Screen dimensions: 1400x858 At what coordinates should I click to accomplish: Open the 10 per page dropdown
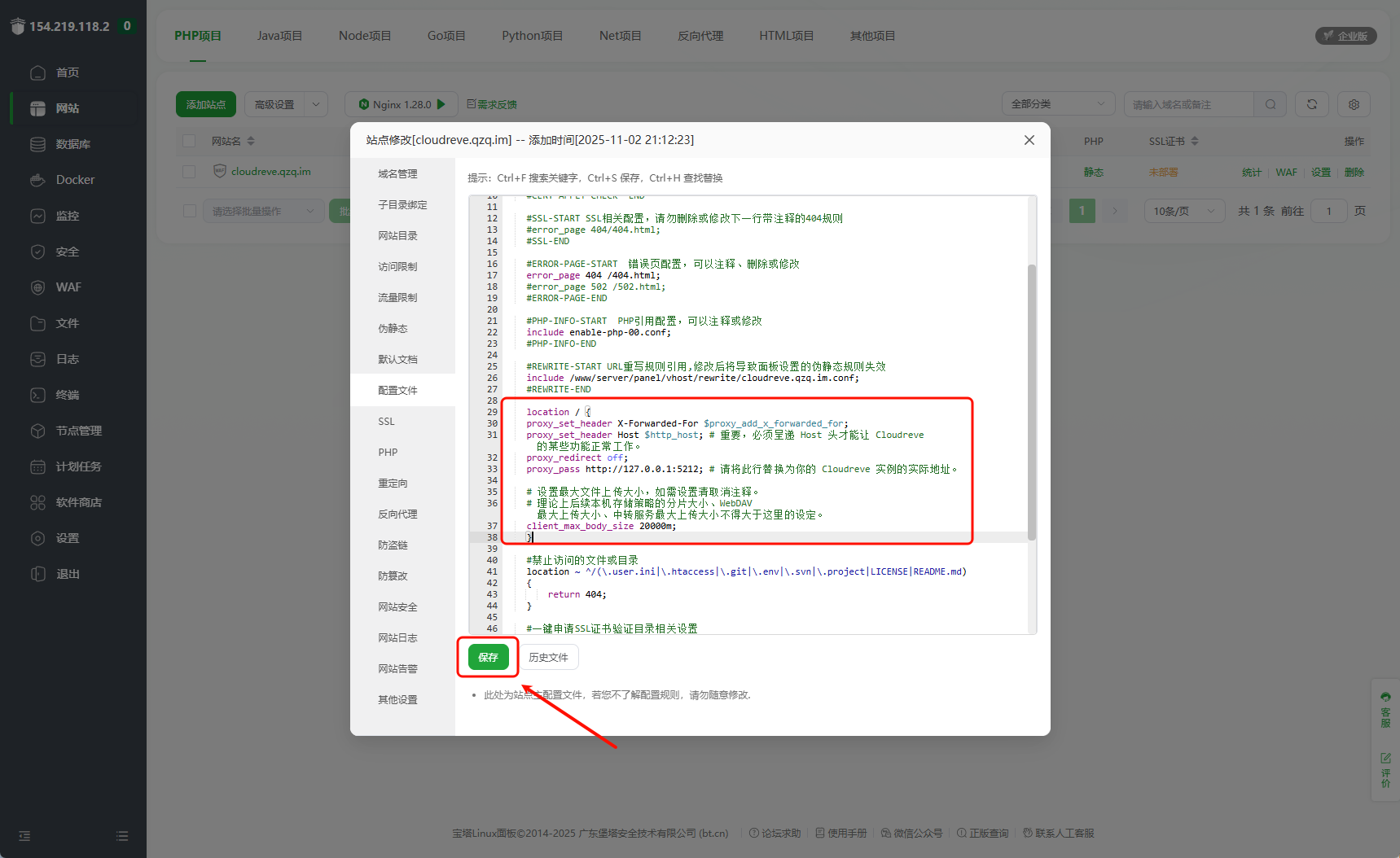(1183, 211)
